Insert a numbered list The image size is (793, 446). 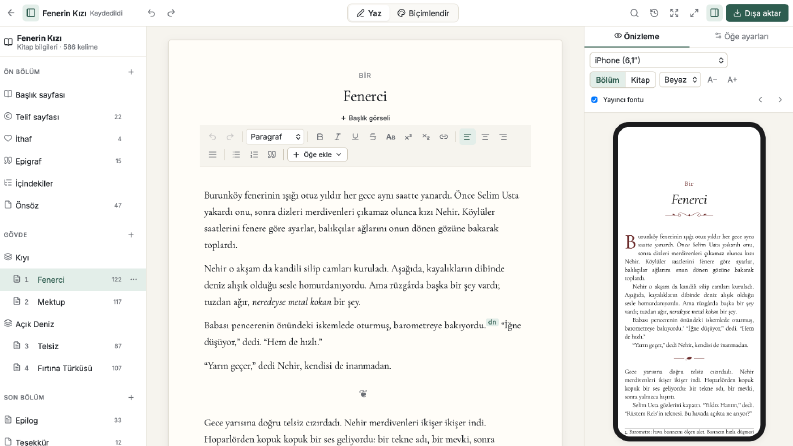[254, 155]
